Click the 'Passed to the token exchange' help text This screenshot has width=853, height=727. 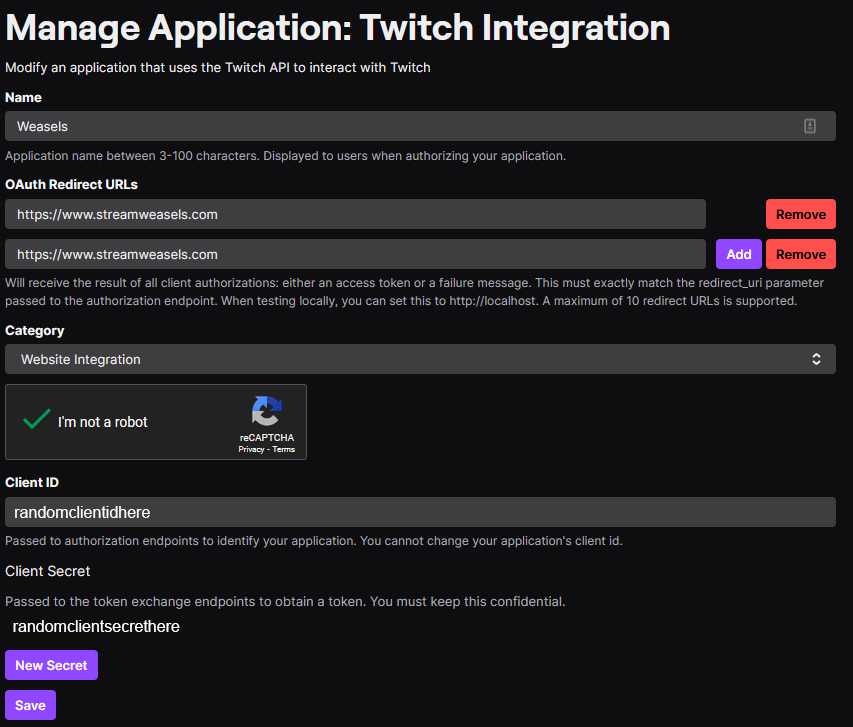(285, 601)
